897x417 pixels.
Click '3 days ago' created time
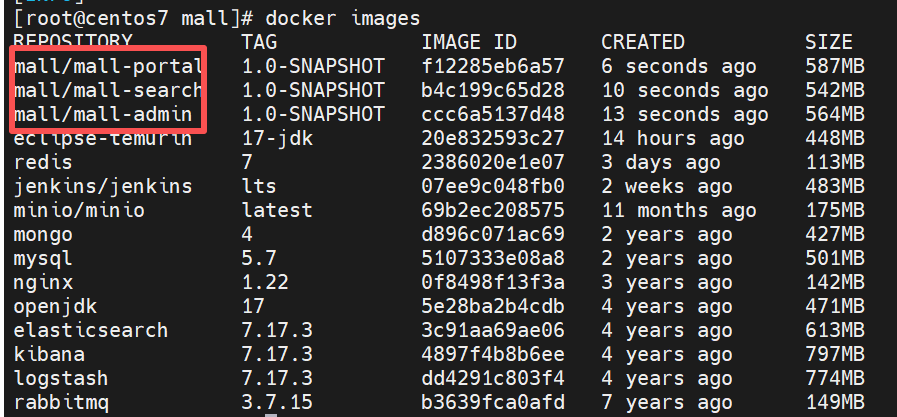(661, 162)
